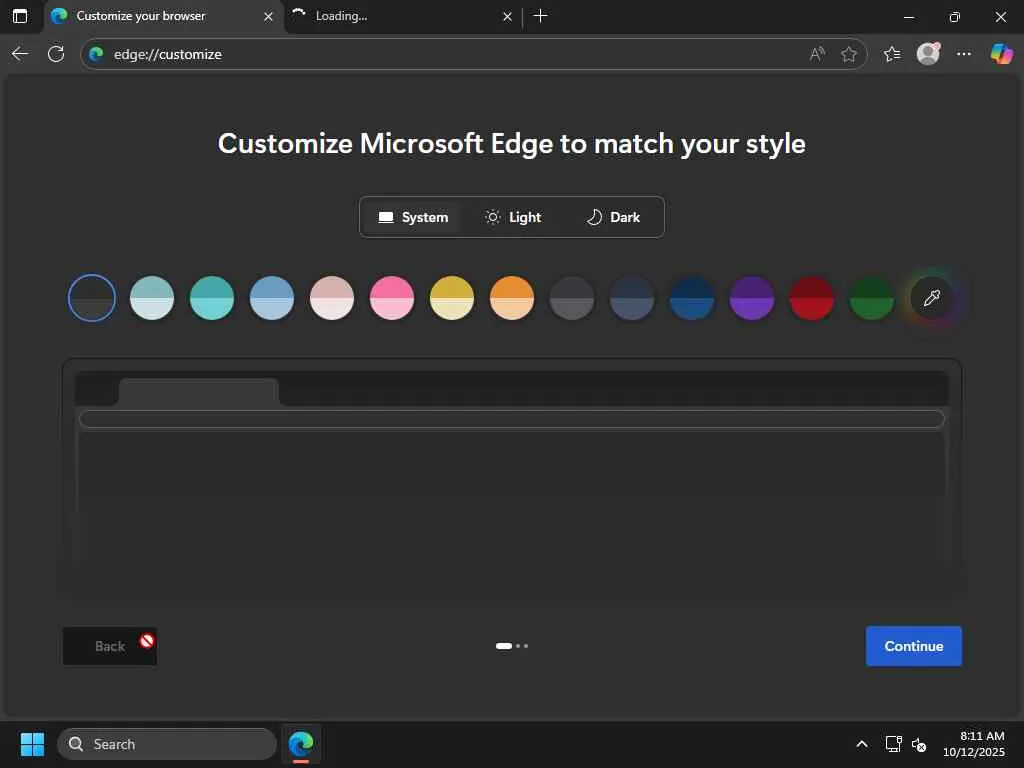Select the orange color swatch
Screen dimensions: 1024x768
click(512, 298)
